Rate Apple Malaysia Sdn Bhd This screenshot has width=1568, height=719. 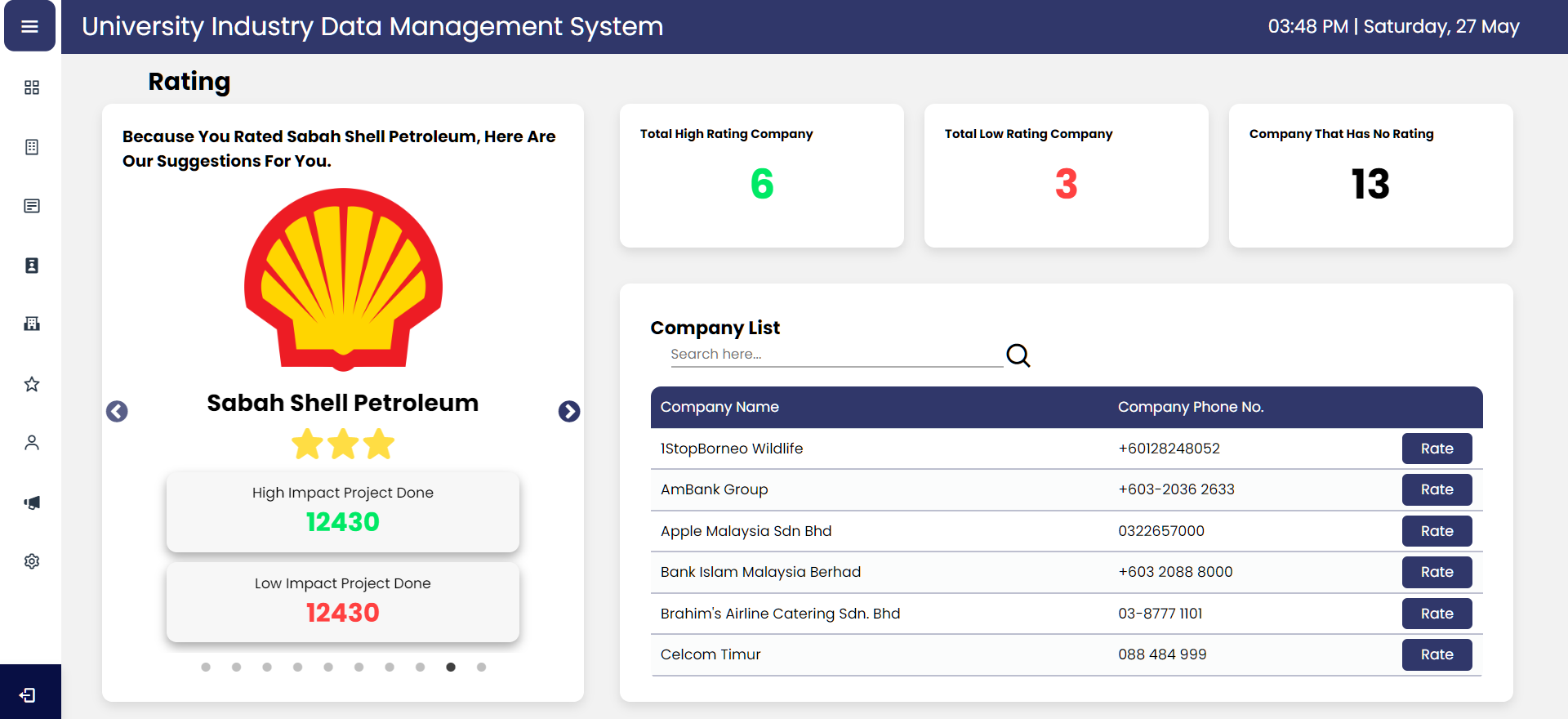(1437, 531)
